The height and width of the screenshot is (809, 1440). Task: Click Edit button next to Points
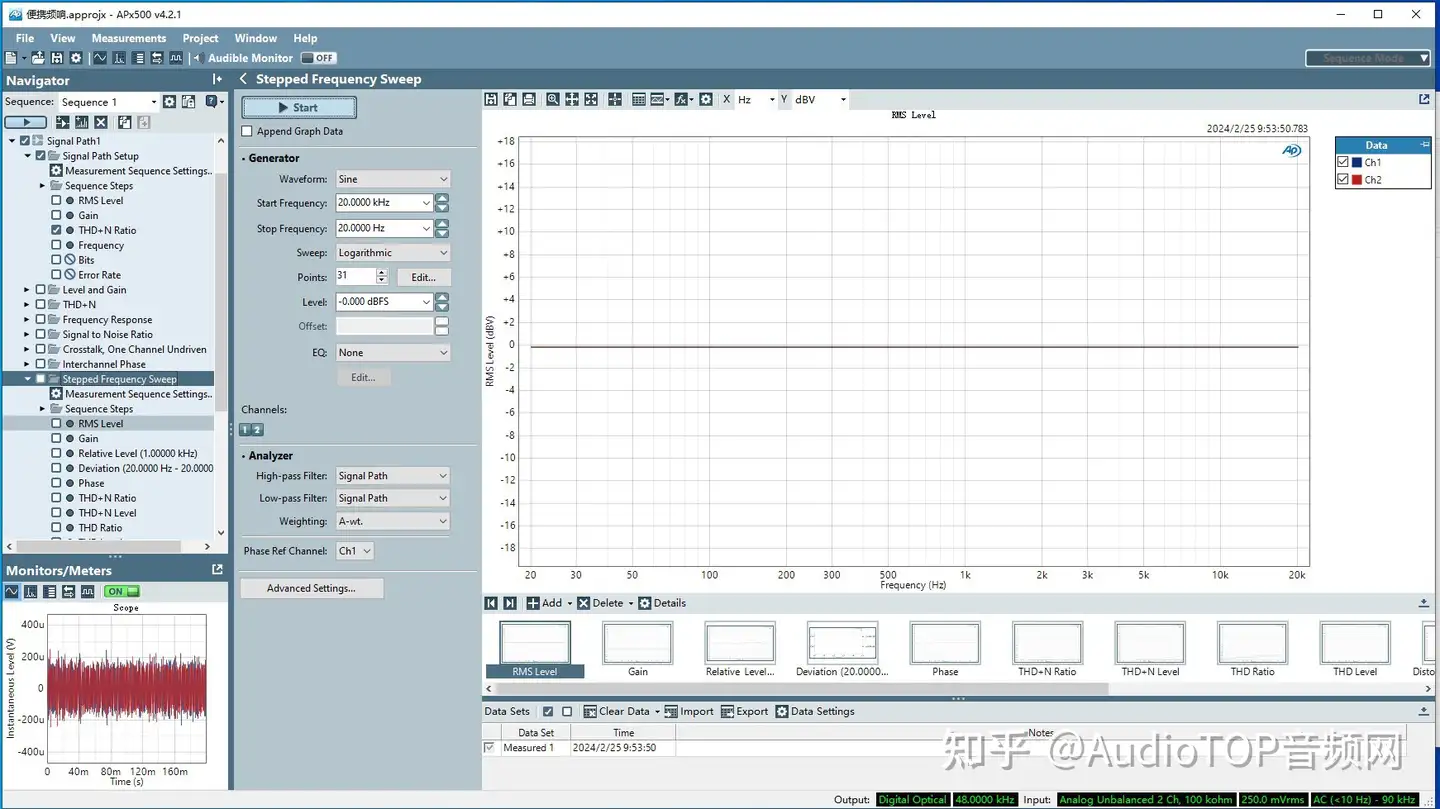[x=424, y=277]
